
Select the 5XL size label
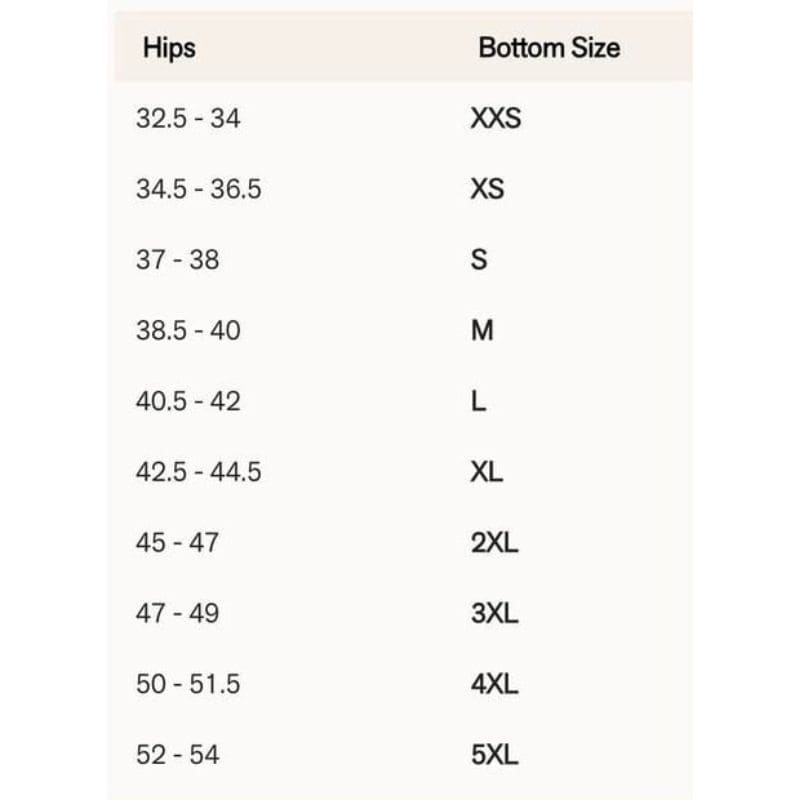[495, 756]
